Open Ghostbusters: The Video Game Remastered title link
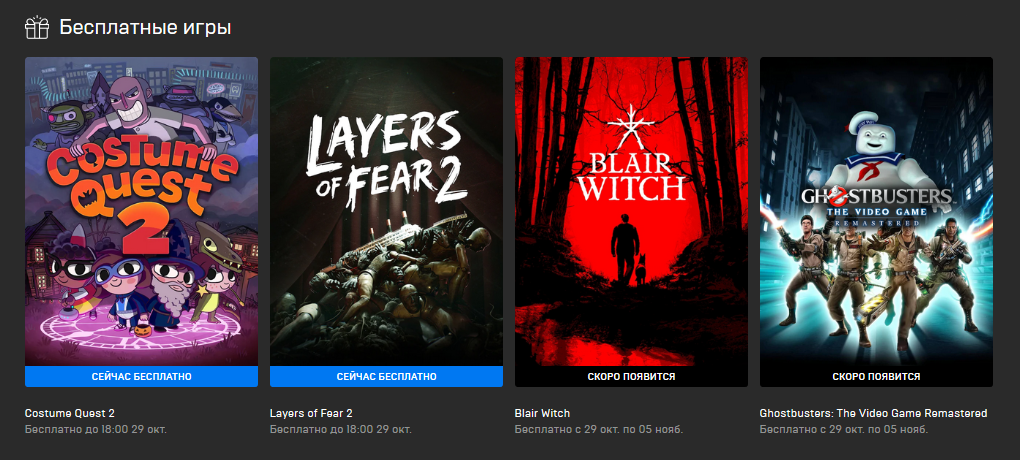This screenshot has height=460, width=1020. tap(874, 413)
